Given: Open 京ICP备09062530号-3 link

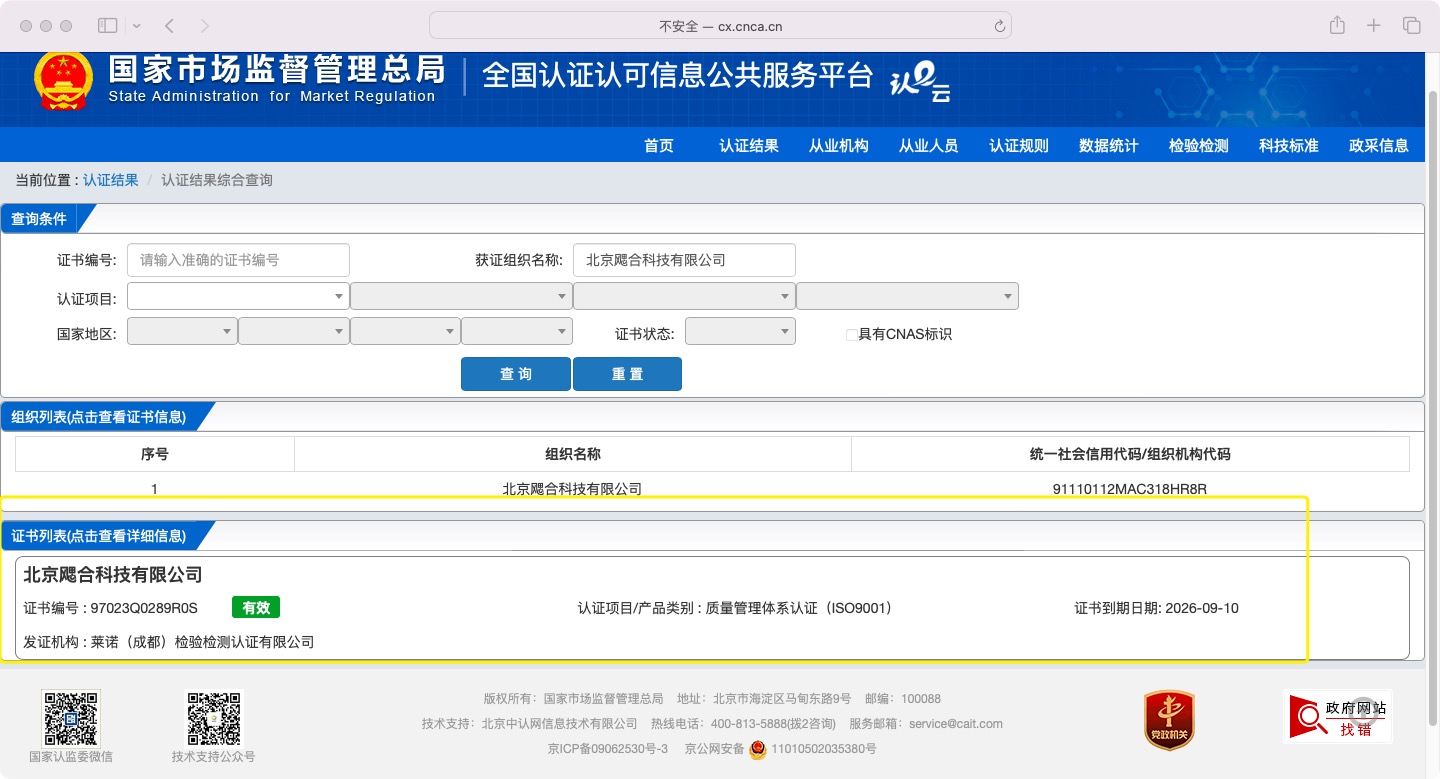Looking at the screenshot, I should (607, 748).
